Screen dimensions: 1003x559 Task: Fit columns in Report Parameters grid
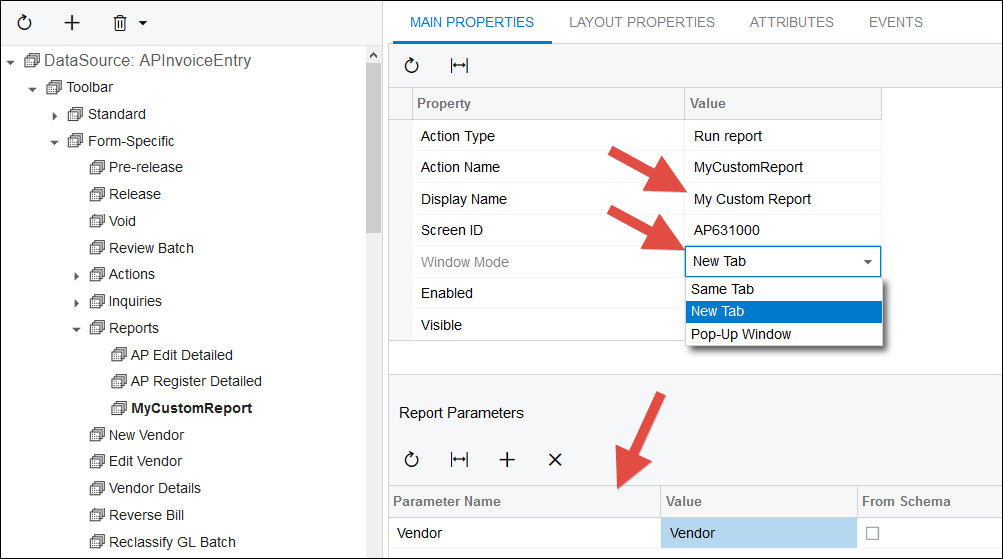coord(459,460)
